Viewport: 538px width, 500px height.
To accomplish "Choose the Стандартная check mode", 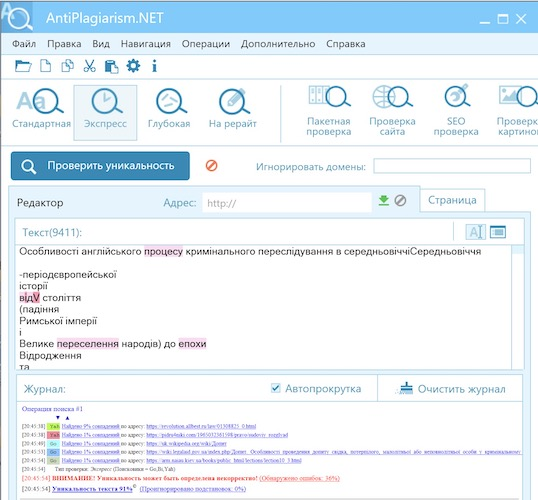I will [x=42, y=109].
